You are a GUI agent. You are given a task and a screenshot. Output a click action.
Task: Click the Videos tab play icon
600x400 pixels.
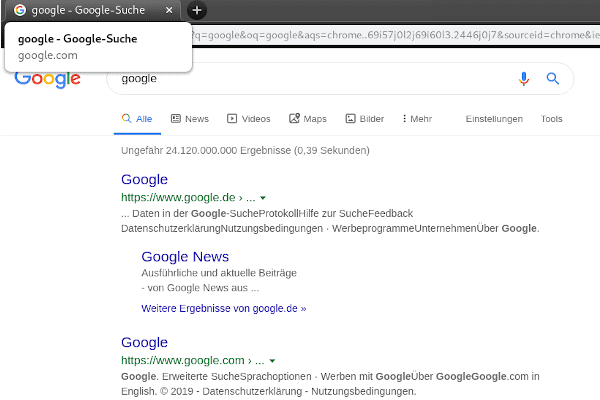[232, 119]
